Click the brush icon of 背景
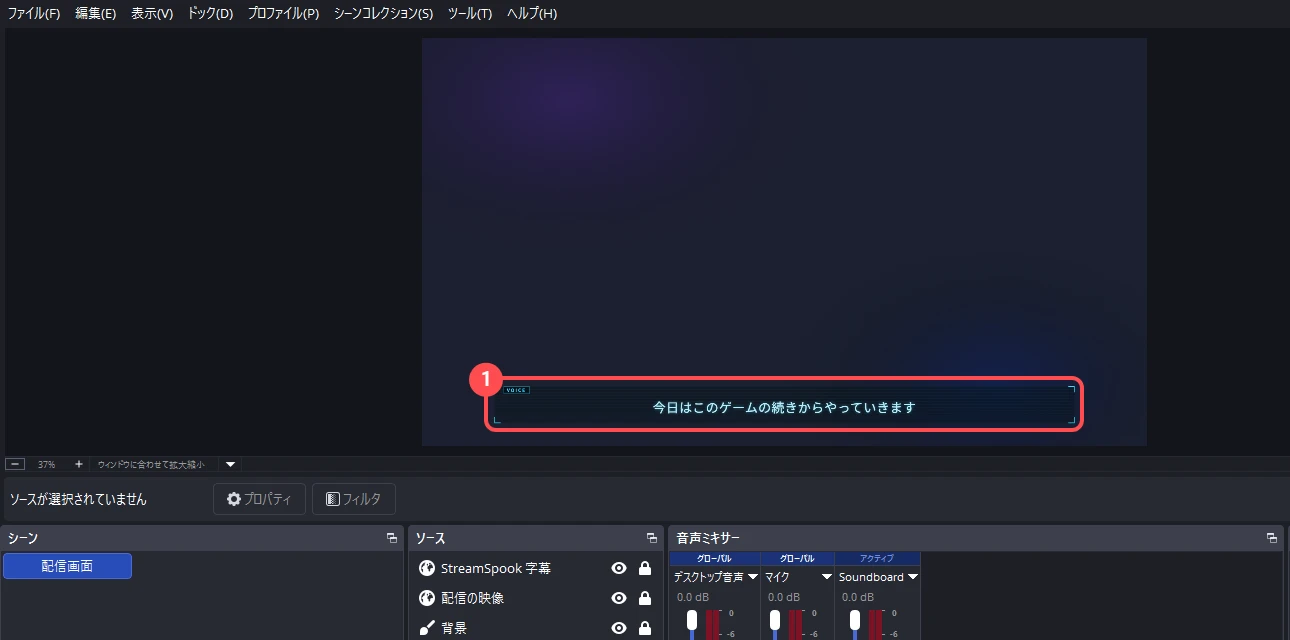 pyautogui.click(x=427, y=628)
